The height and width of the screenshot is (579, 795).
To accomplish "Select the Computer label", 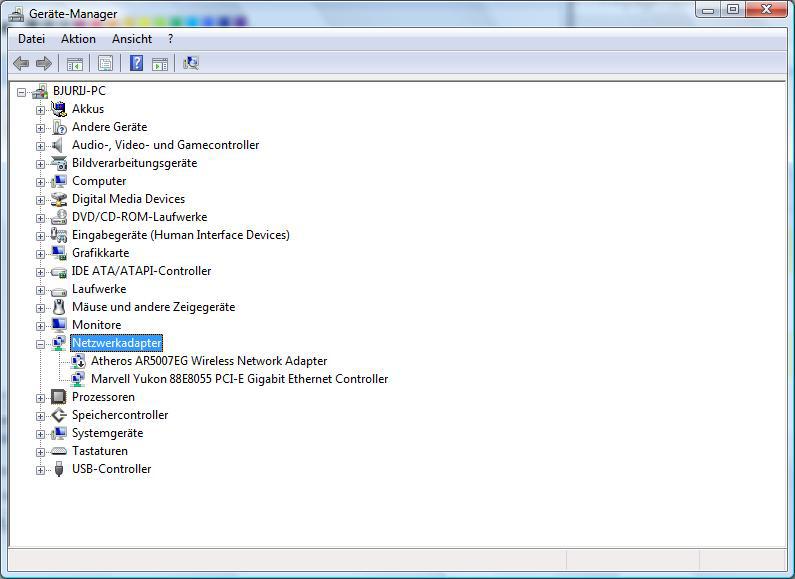I will [x=99, y=181].
